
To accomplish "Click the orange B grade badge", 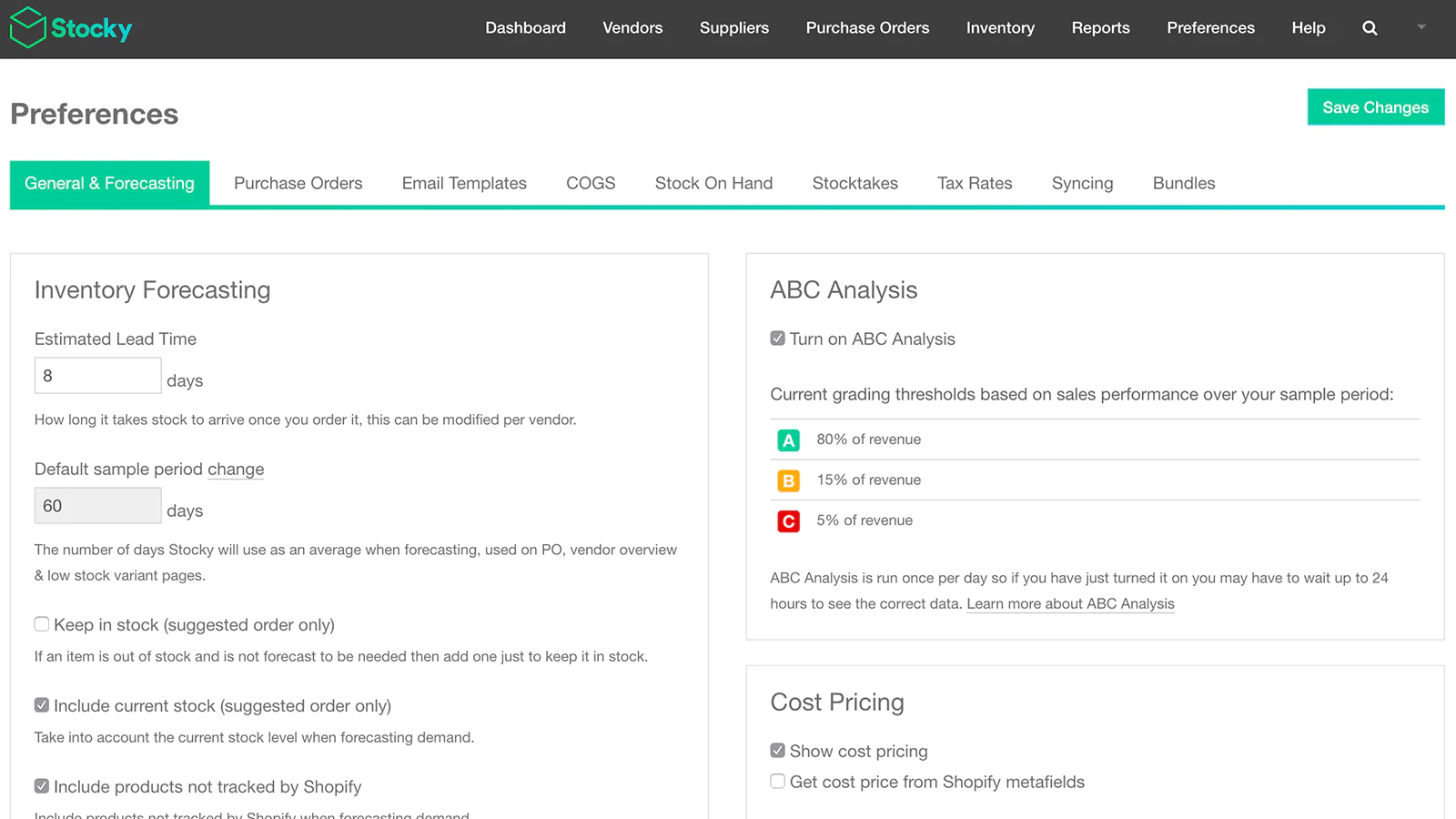I will click(x=788, y=480).
